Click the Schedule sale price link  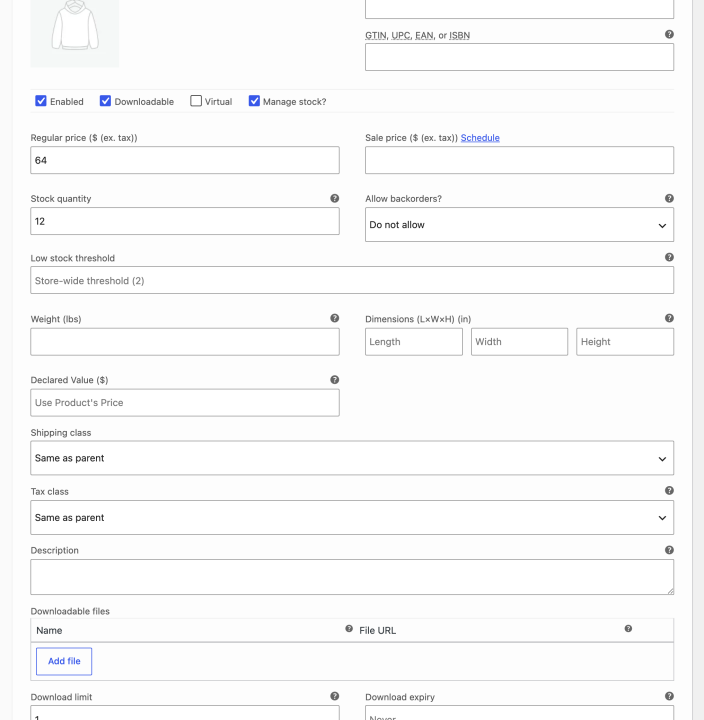click(x=480, y=138)
